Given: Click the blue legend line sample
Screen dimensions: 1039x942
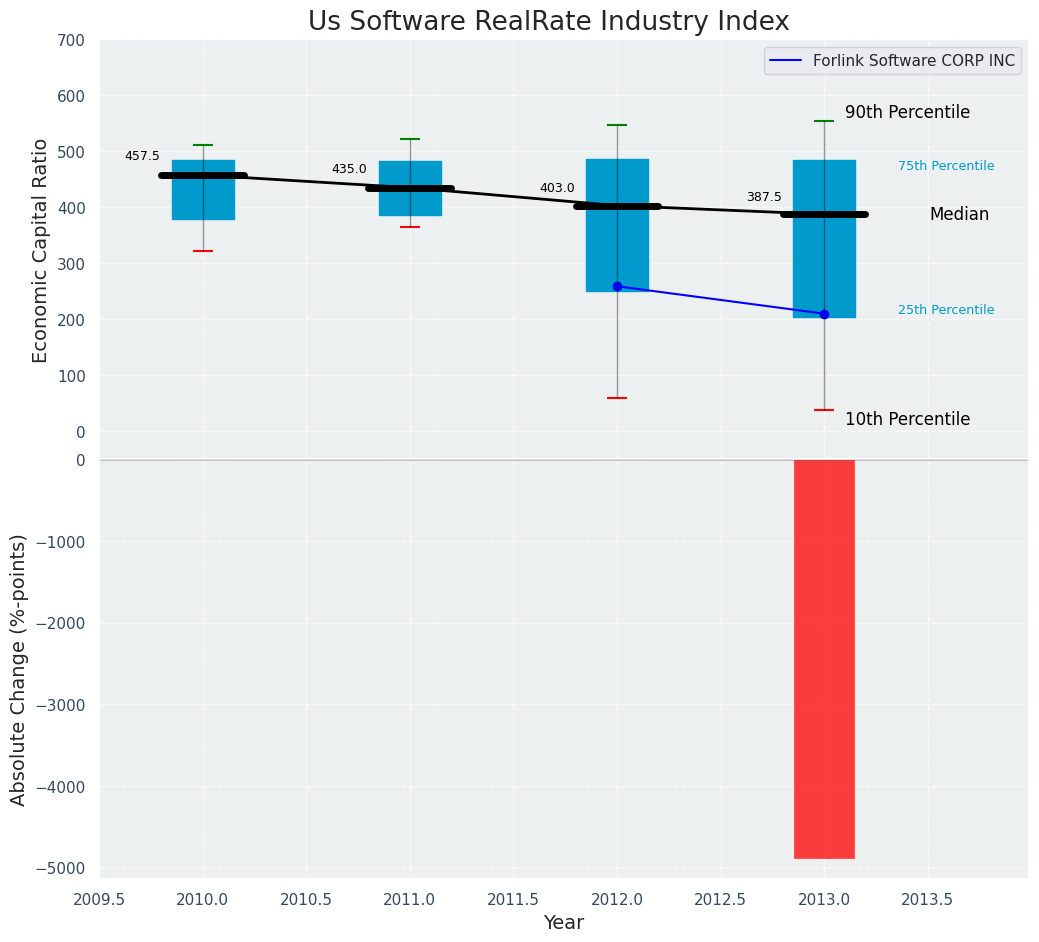Looking at the screenshot, I should (786, 61).
